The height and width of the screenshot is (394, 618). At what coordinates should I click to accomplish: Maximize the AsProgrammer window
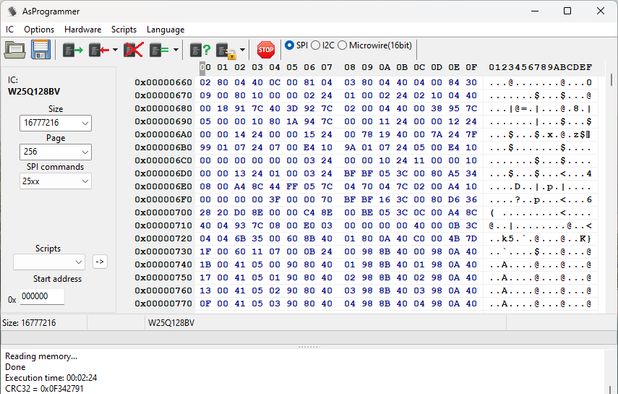point(567,11)
